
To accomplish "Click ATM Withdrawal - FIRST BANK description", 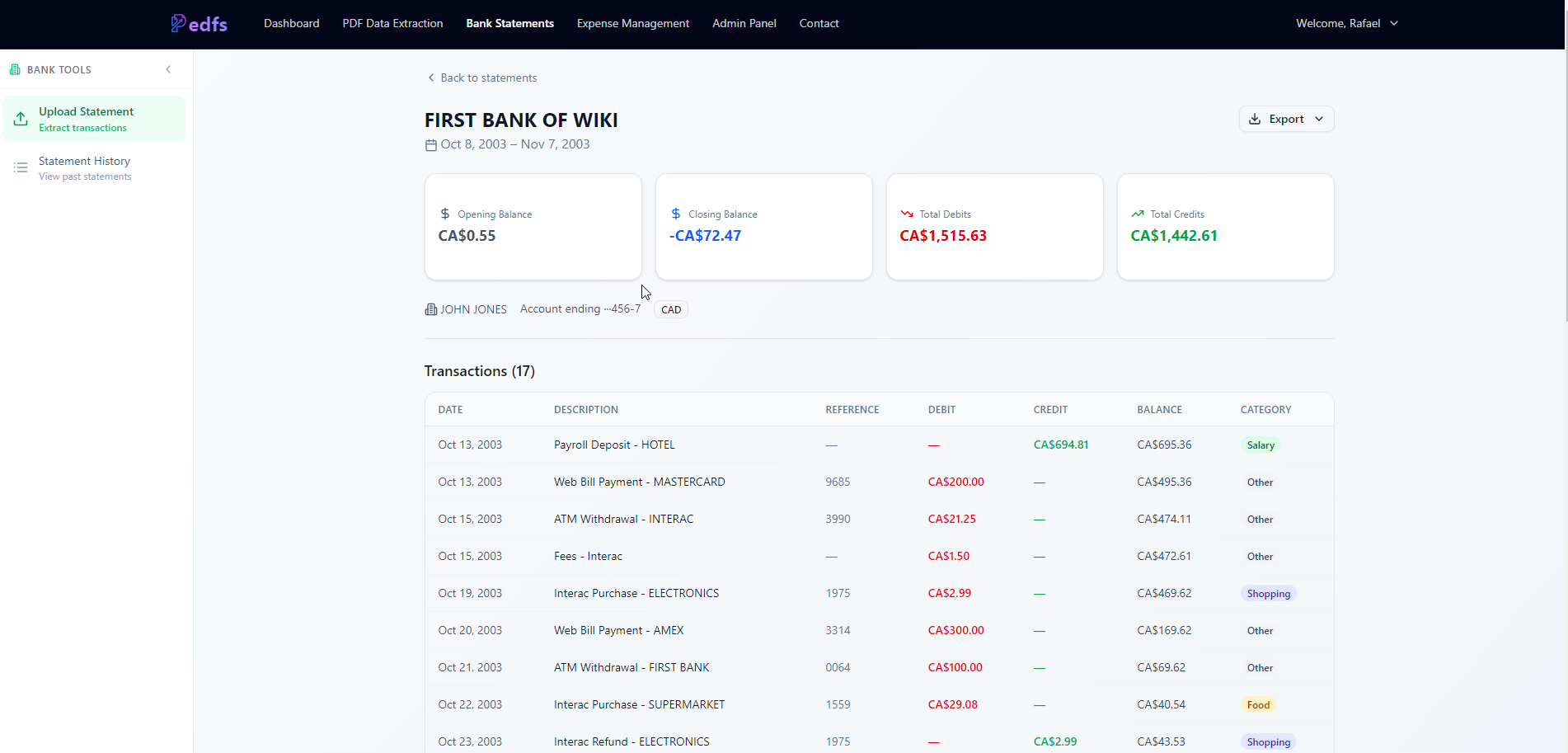I will pyautogui.click(x=631, y=667).
